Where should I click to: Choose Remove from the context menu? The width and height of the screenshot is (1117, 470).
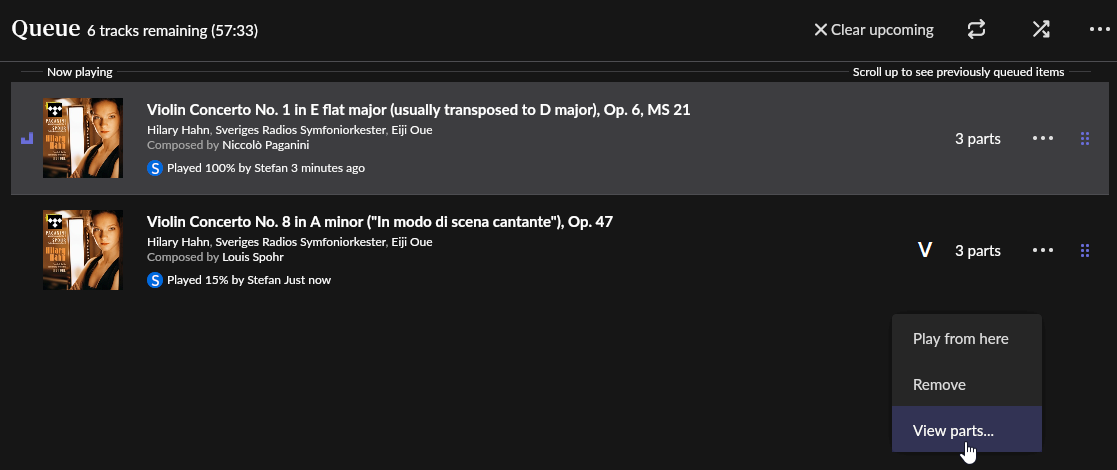pos(939,385)
